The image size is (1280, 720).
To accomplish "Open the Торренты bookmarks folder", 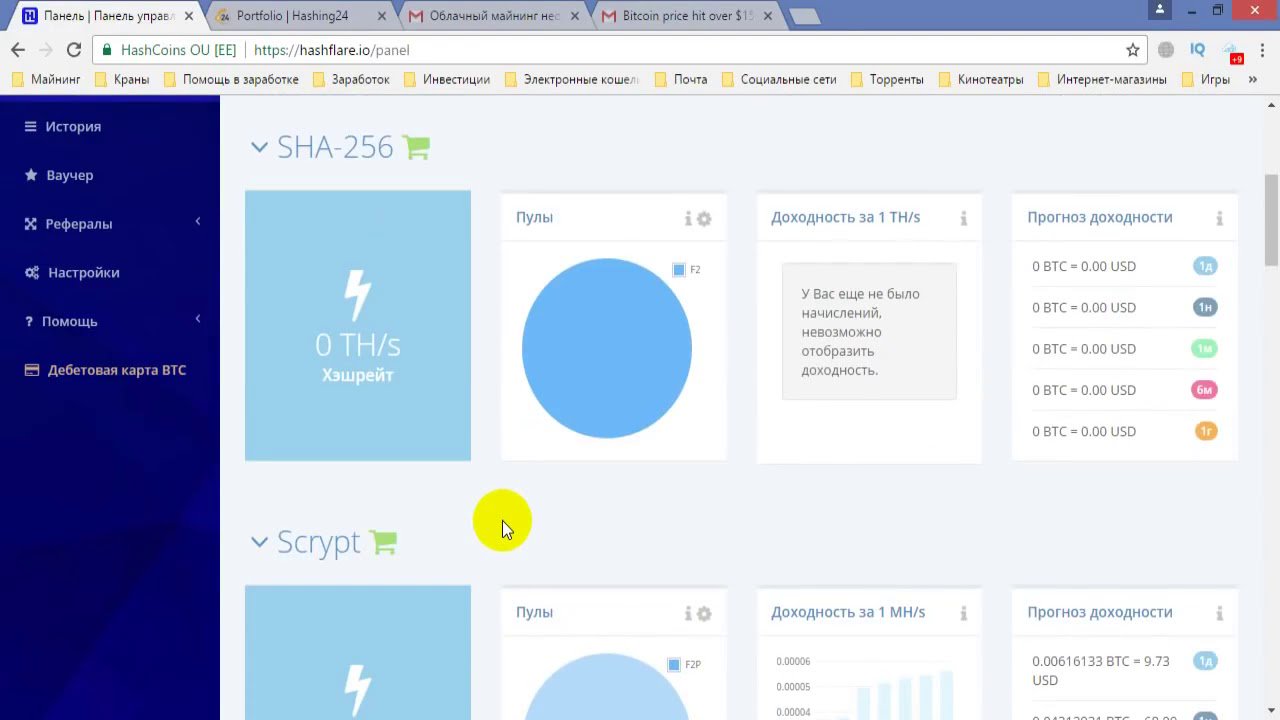I will [x=886, y=79].
